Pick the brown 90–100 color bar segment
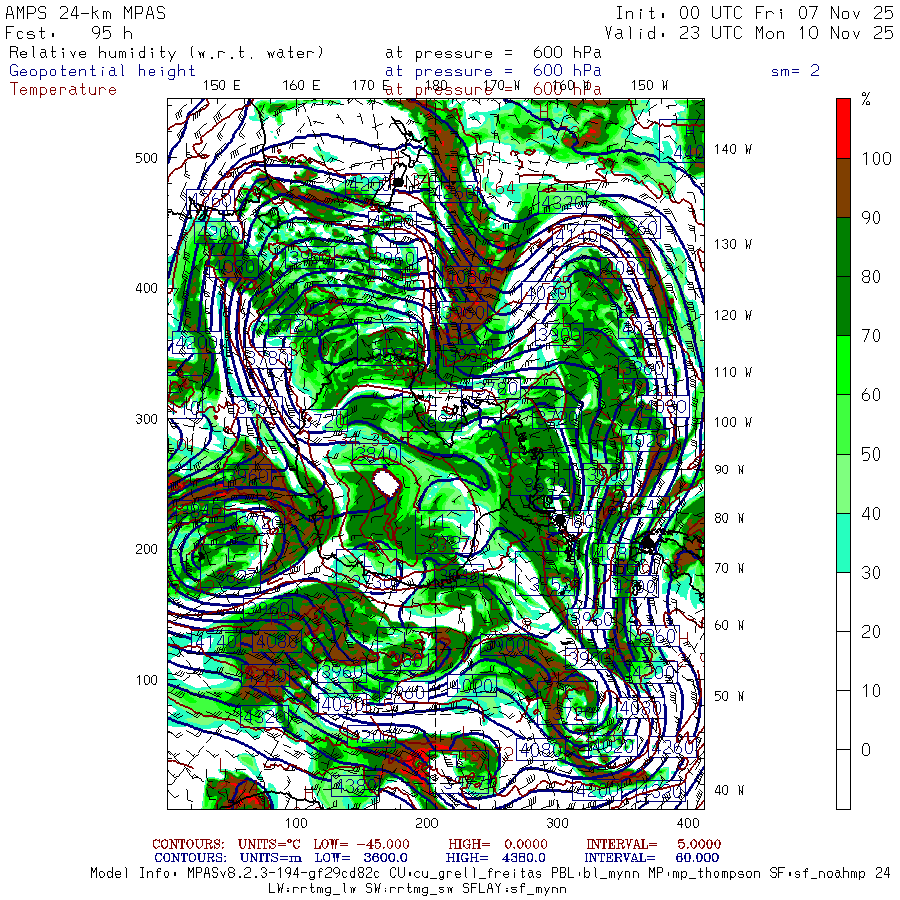900x900 pixels. point(843,188)
